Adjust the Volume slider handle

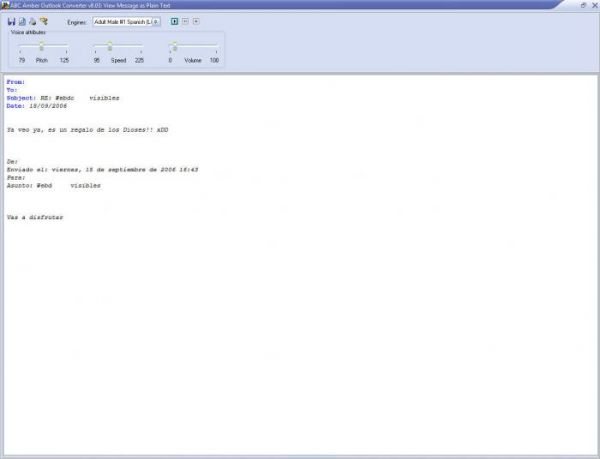174,47
